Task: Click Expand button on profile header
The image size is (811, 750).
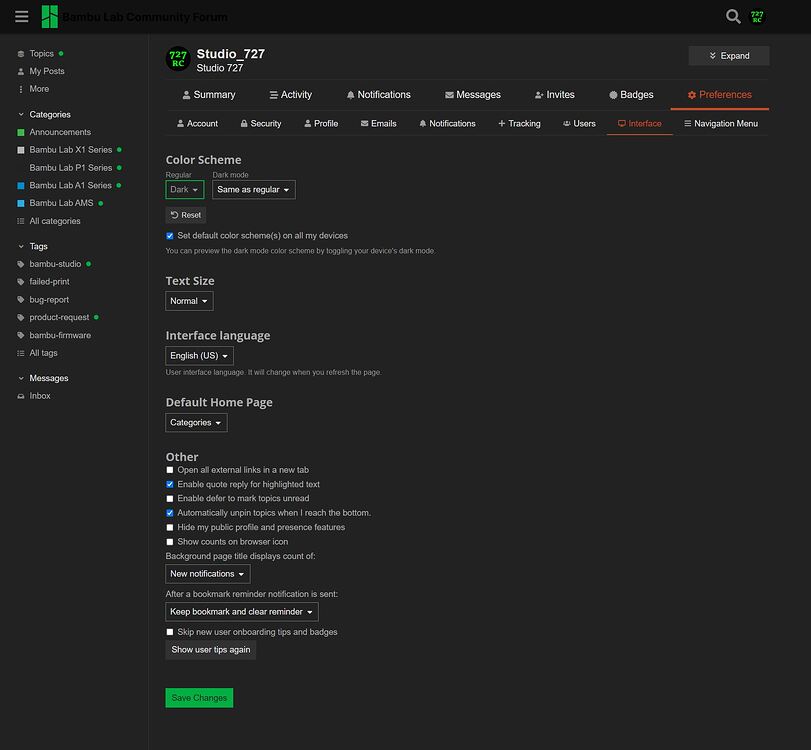Action: tap(728, 55)
